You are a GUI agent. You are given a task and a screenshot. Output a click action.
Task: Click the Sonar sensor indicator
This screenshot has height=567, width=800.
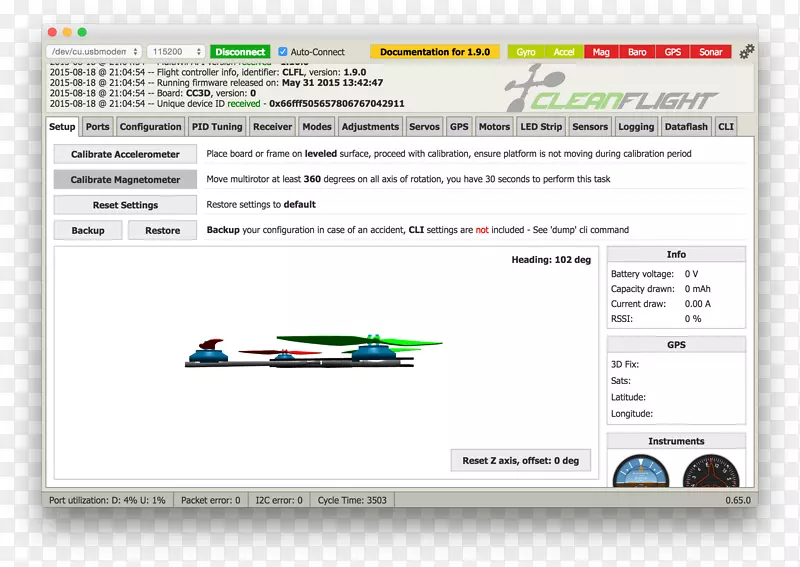[x=711, y=52]
